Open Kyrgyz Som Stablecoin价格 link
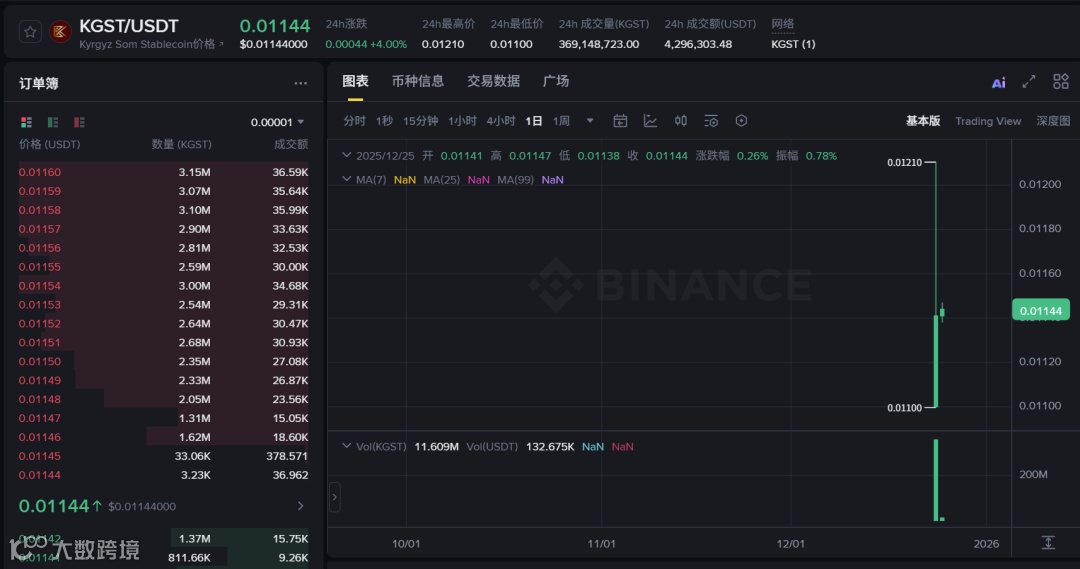Image resolution: width=1080 pixels, height=569 pixels. pos(152,44)
